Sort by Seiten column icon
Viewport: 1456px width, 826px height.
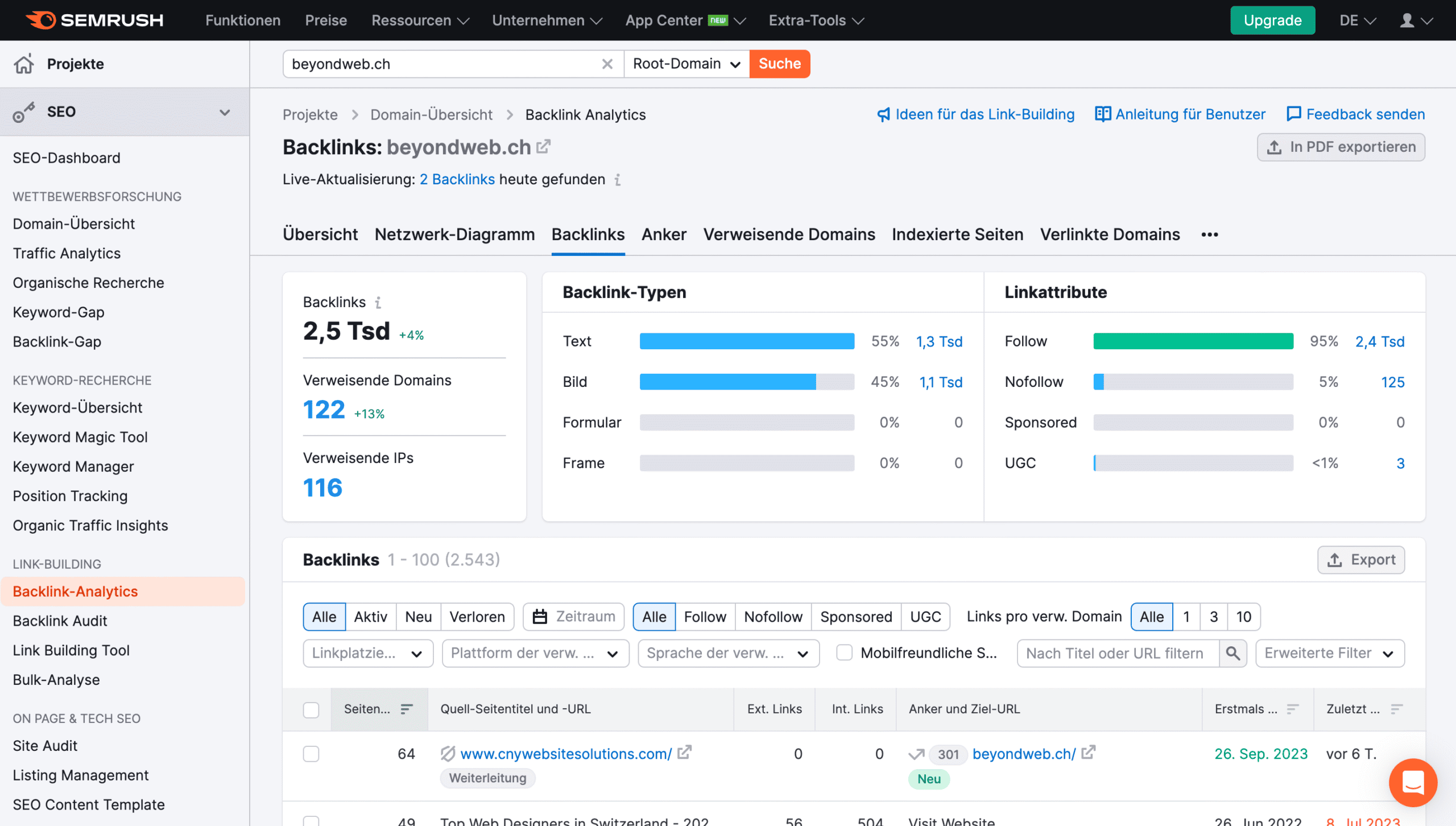pyautogui.click(x=406, y=709)
